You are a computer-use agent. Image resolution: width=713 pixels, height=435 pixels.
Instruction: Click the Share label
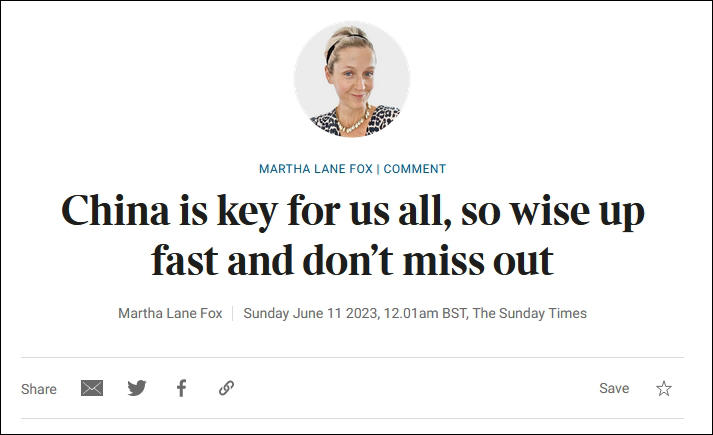(39, 389)
